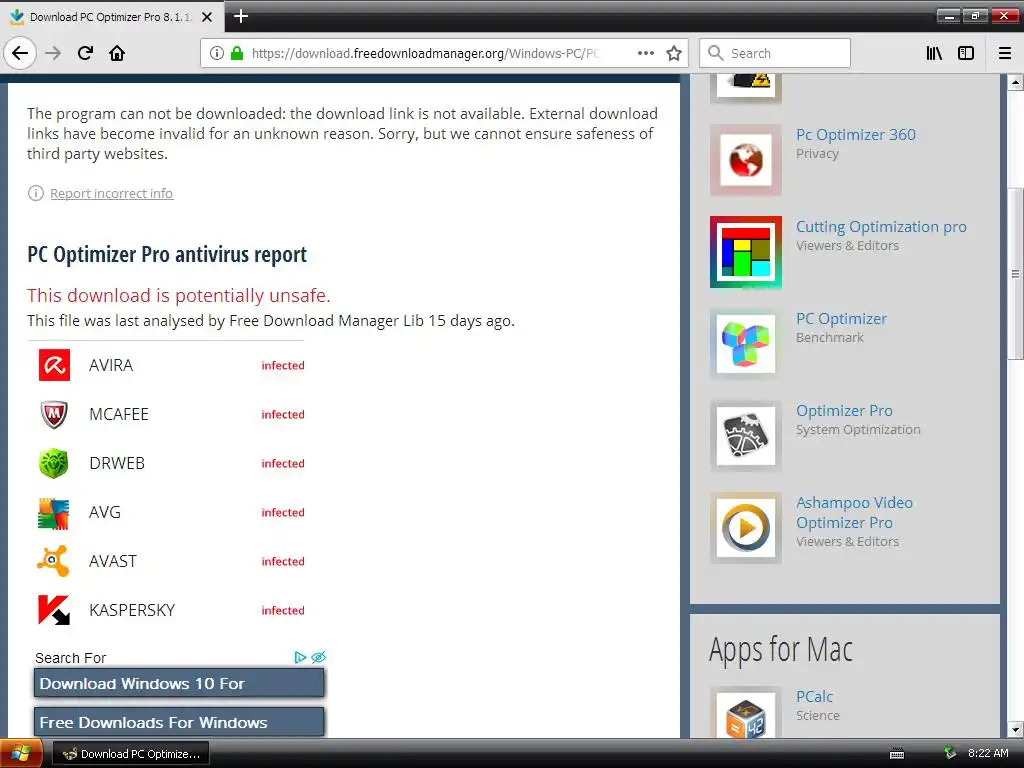This screenshot has height=768, width=1024.
Task: Click the Download PC Optimize taskbar button
Action: 131,754
